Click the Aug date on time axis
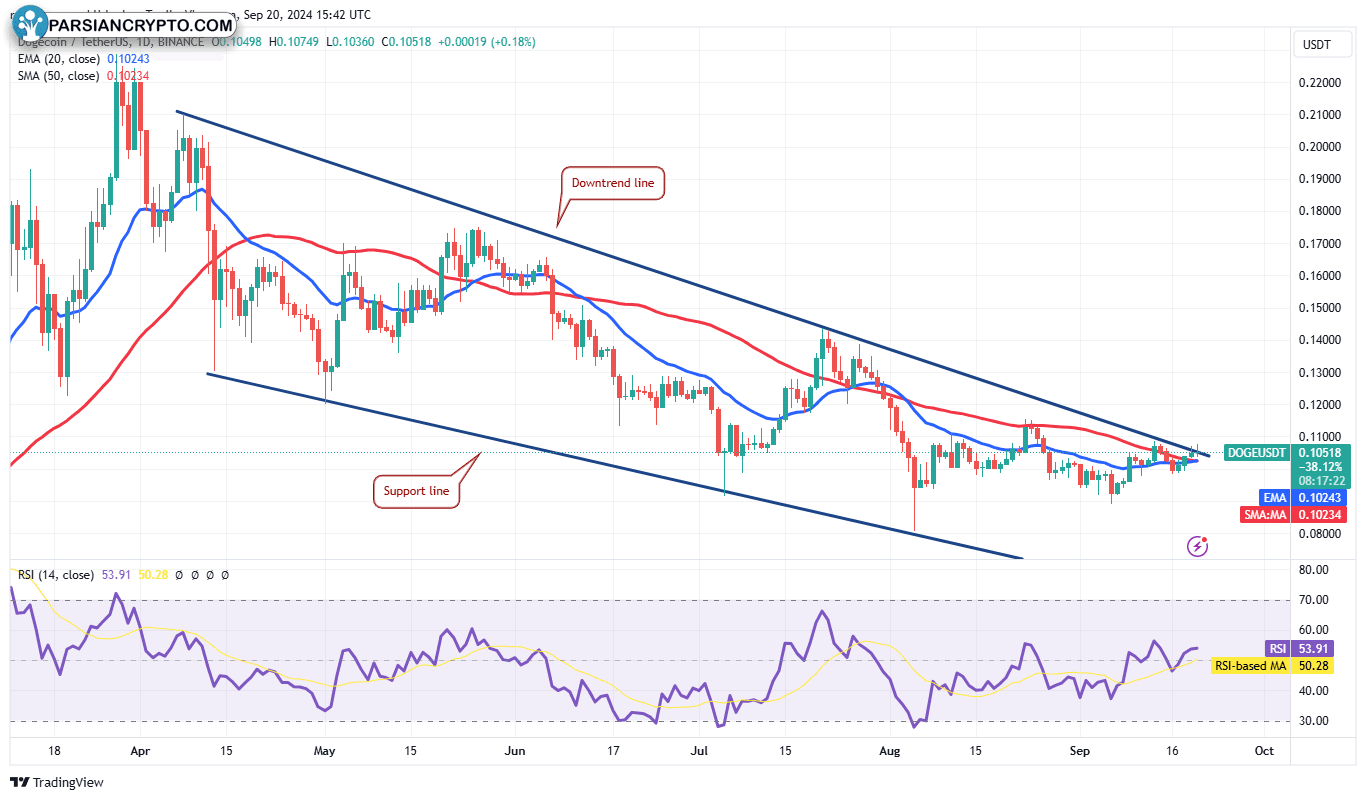Viewport: 1366px width, 800px height. [888, 751]
